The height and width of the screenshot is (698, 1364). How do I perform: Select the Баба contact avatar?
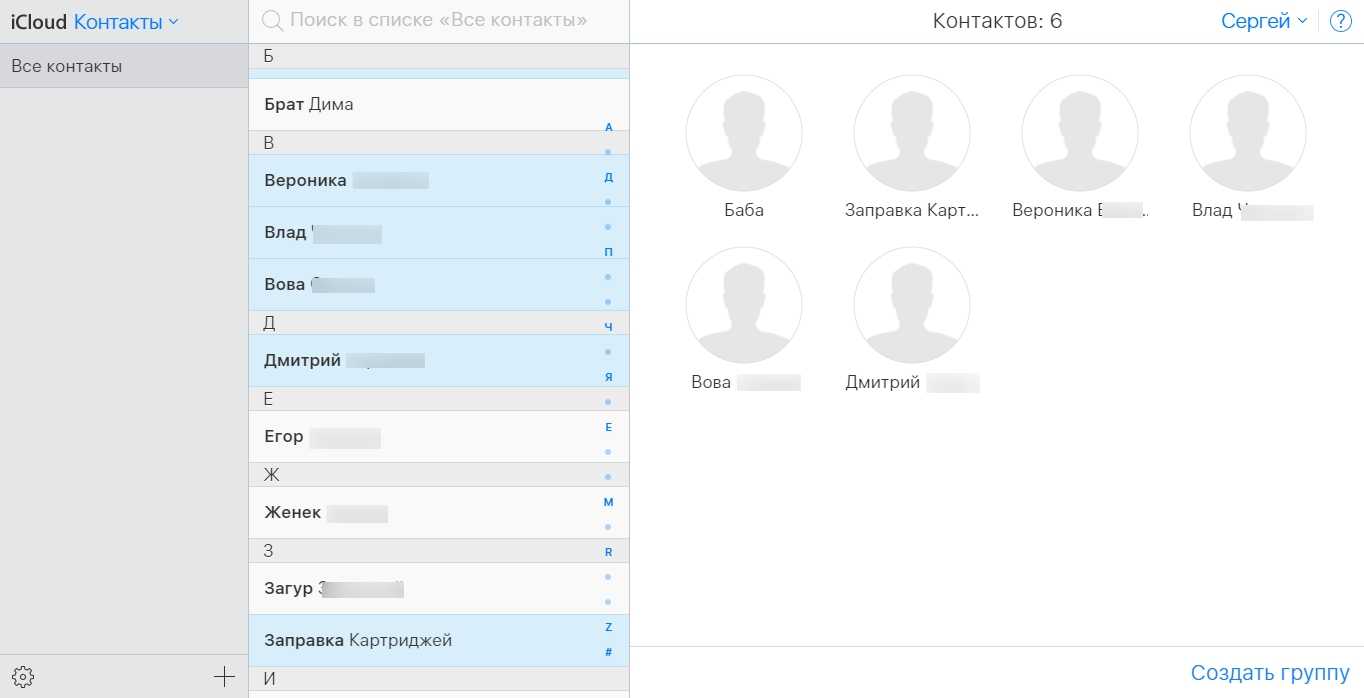click(x=743, y=133)
